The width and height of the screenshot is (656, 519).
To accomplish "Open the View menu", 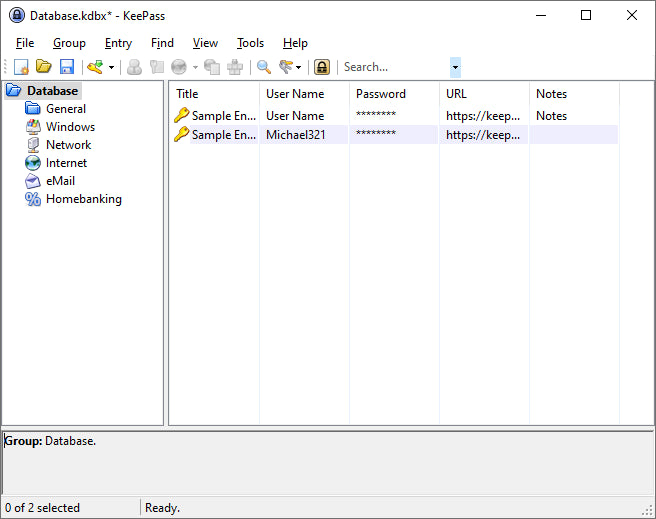I will pos(205,43).
